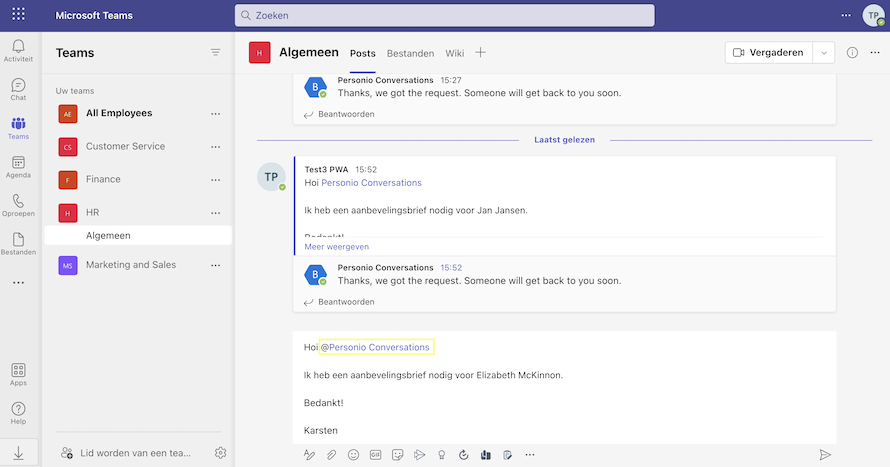Expand message with Meer weergeven
Image resolution: width=890 pixels, height=467 pixels.
(337, 246)
